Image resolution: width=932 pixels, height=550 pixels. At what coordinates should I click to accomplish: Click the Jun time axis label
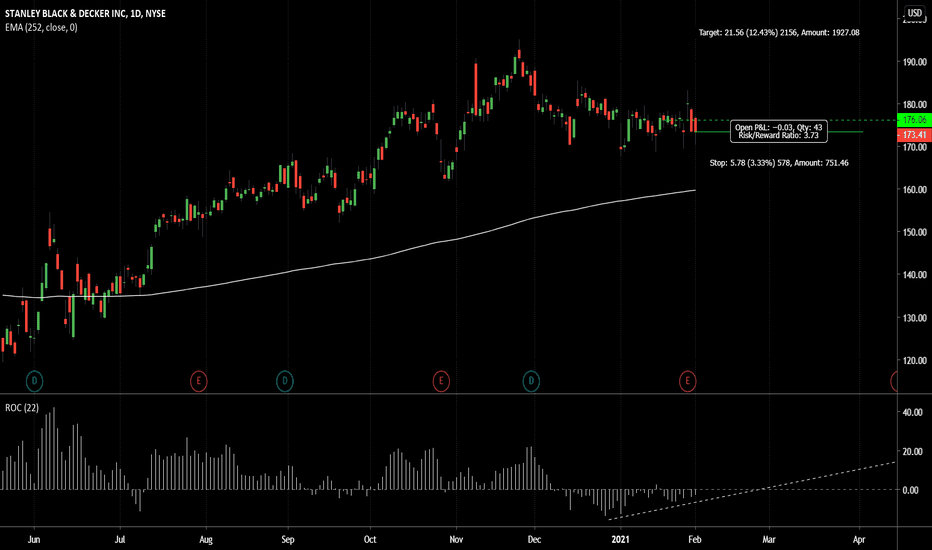34,540
